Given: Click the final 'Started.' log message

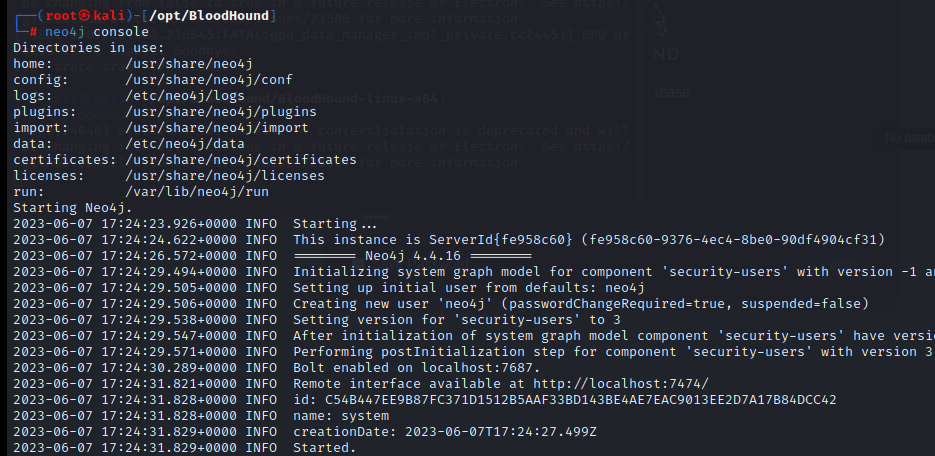Looking at the screenshot, I should pos(324,447).
